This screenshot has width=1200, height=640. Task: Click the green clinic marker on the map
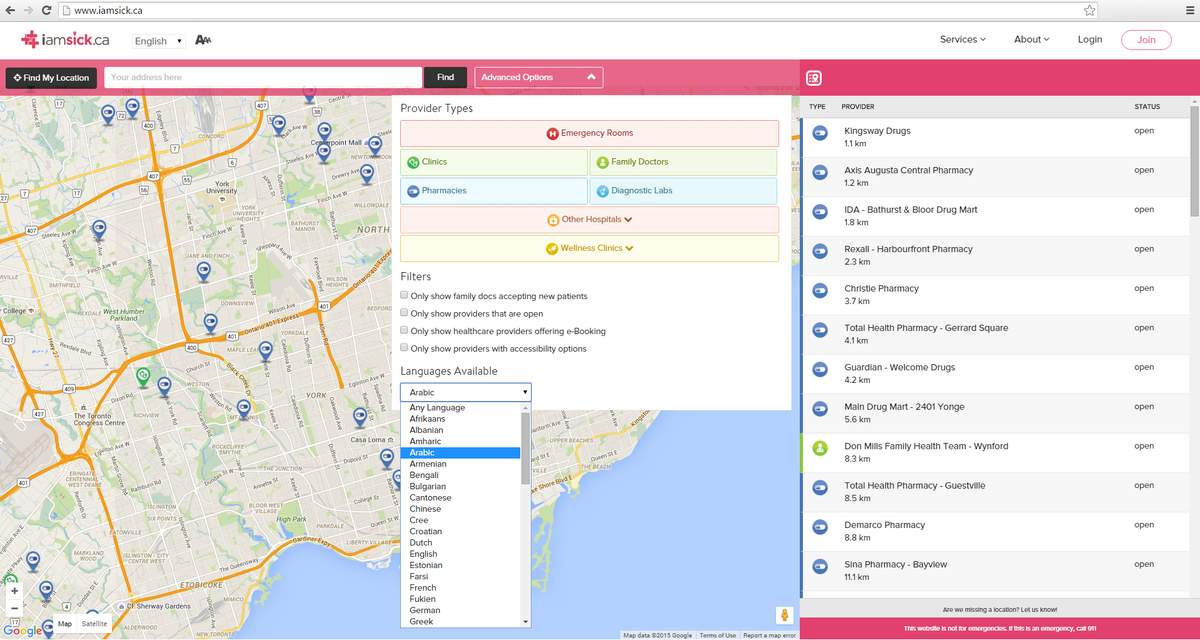tap(143, 377)
